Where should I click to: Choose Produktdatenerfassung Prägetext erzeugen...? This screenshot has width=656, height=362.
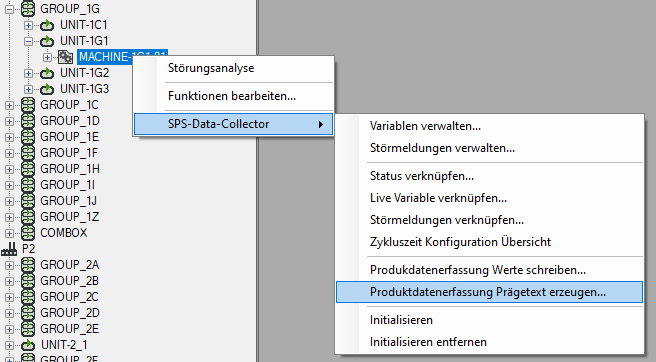pyautogui.click(x=489, y=292)
